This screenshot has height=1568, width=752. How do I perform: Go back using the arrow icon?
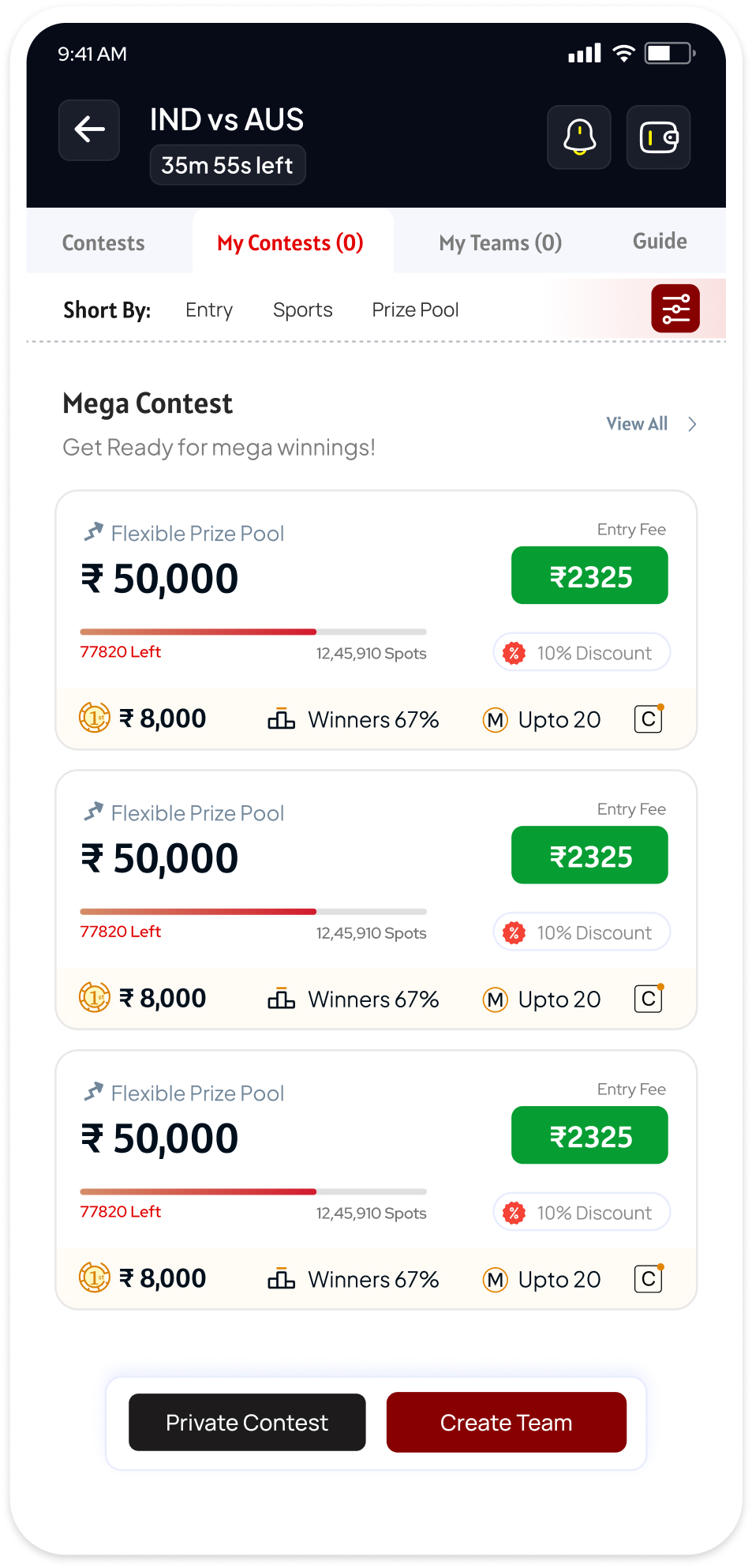click(x=89, y=129)
